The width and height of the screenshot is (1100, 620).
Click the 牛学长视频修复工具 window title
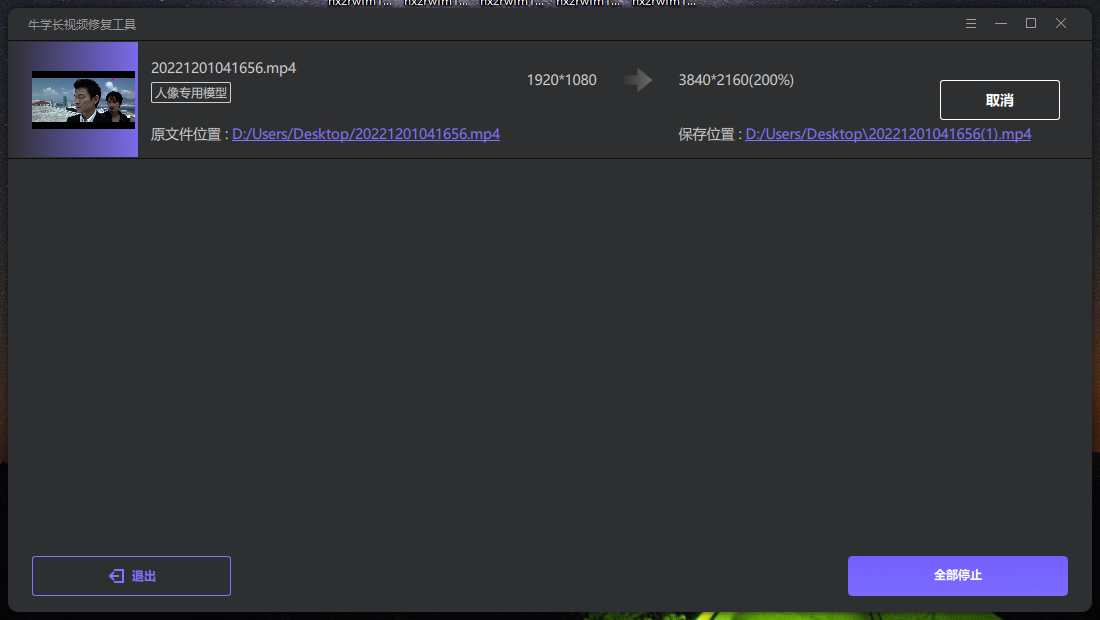(x=82, y=25)
